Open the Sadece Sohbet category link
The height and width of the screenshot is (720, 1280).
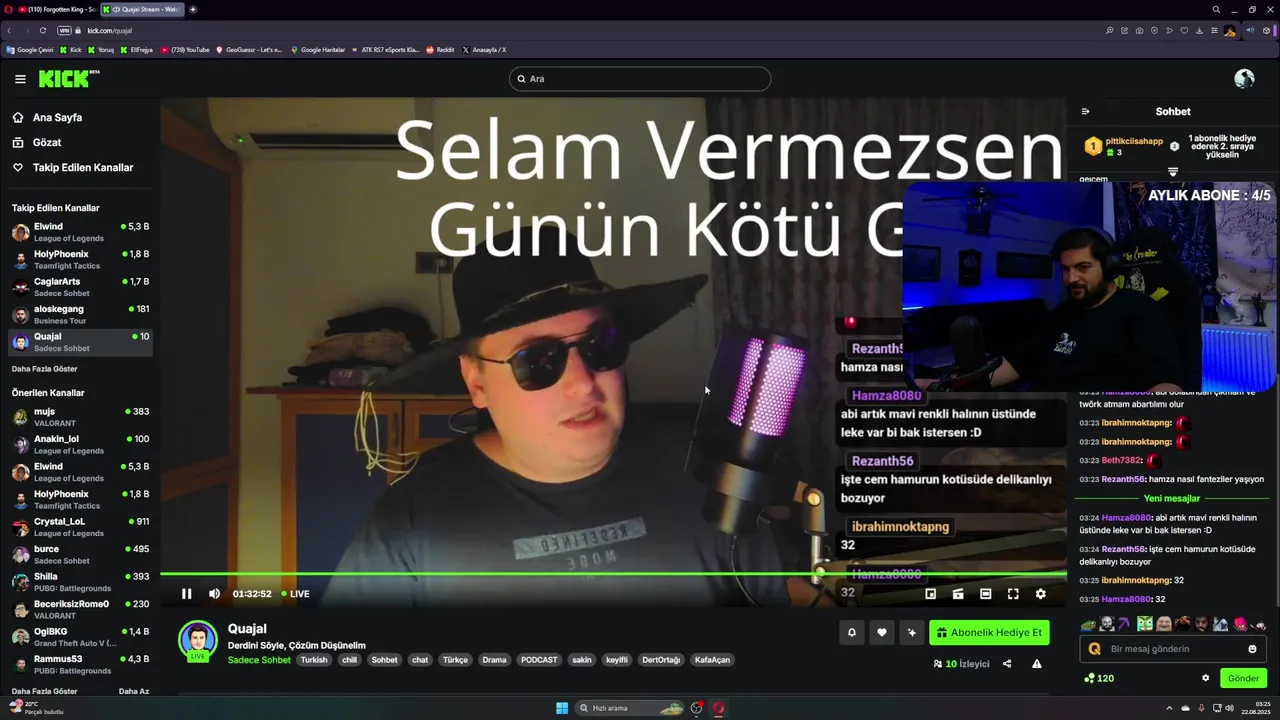coord(259,660)
